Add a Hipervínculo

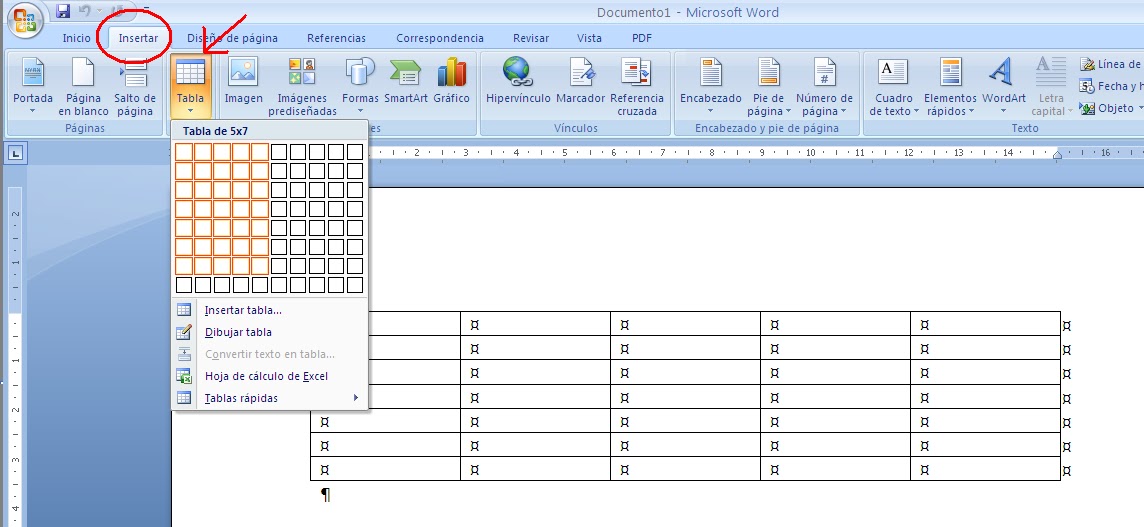click(519, 82)
